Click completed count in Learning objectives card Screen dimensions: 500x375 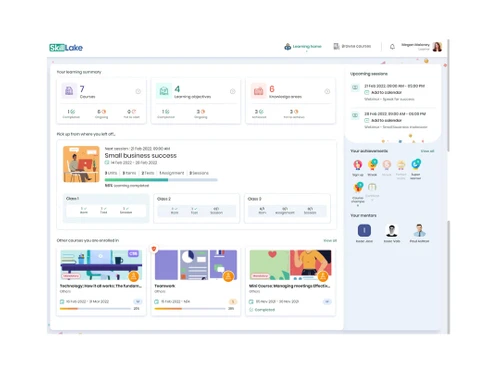point(166,114)
